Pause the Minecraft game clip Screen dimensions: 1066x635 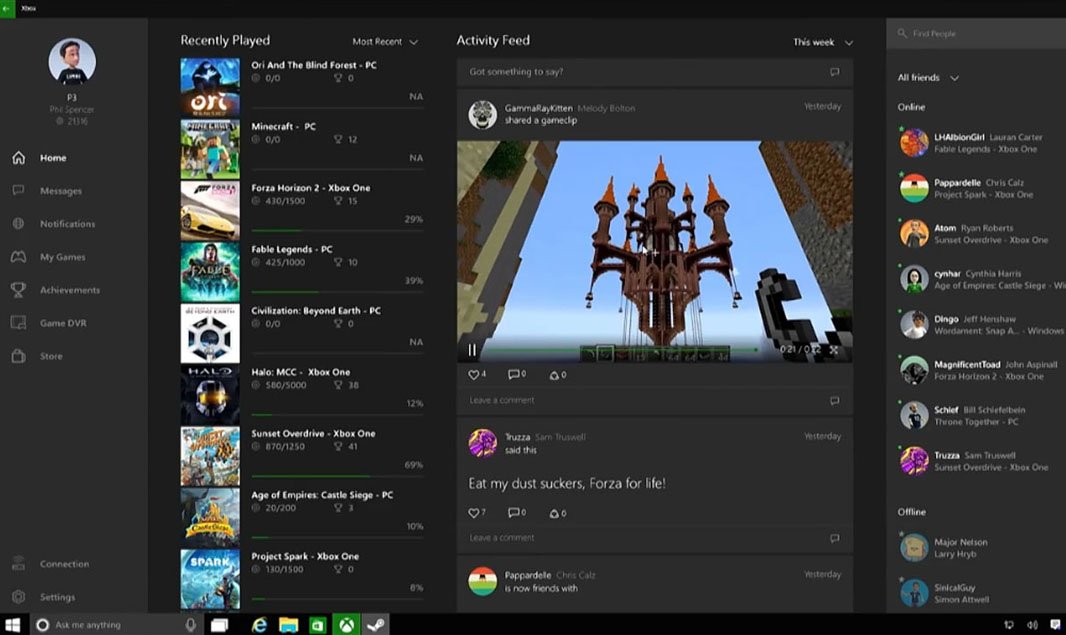pyautogui.click(x=472, y=350)
